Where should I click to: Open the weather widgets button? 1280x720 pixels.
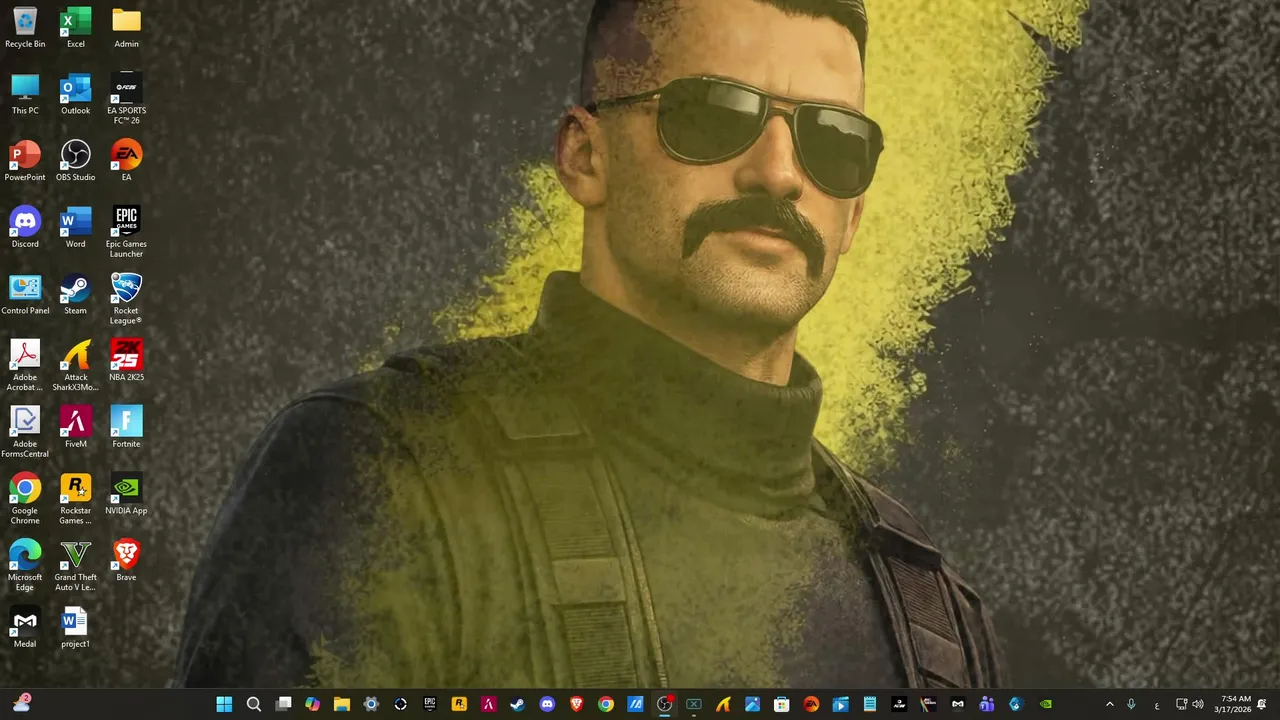21,704
